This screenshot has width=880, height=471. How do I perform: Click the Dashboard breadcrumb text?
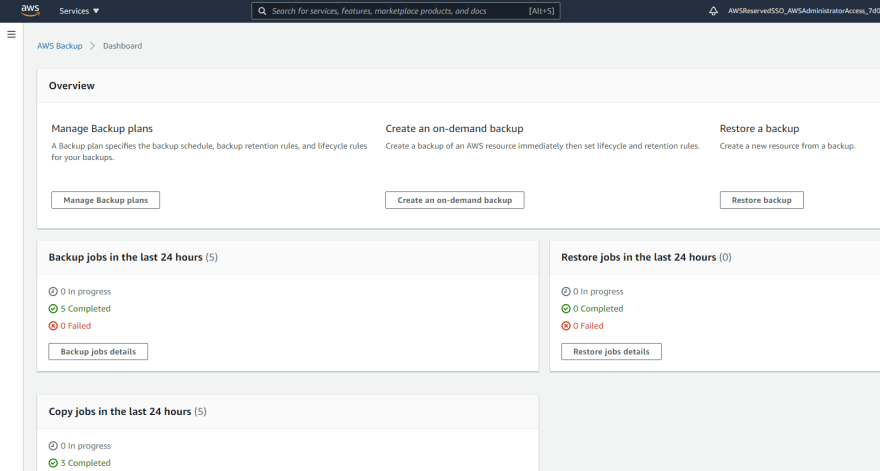pyautogui.click(x=122, y=46)
